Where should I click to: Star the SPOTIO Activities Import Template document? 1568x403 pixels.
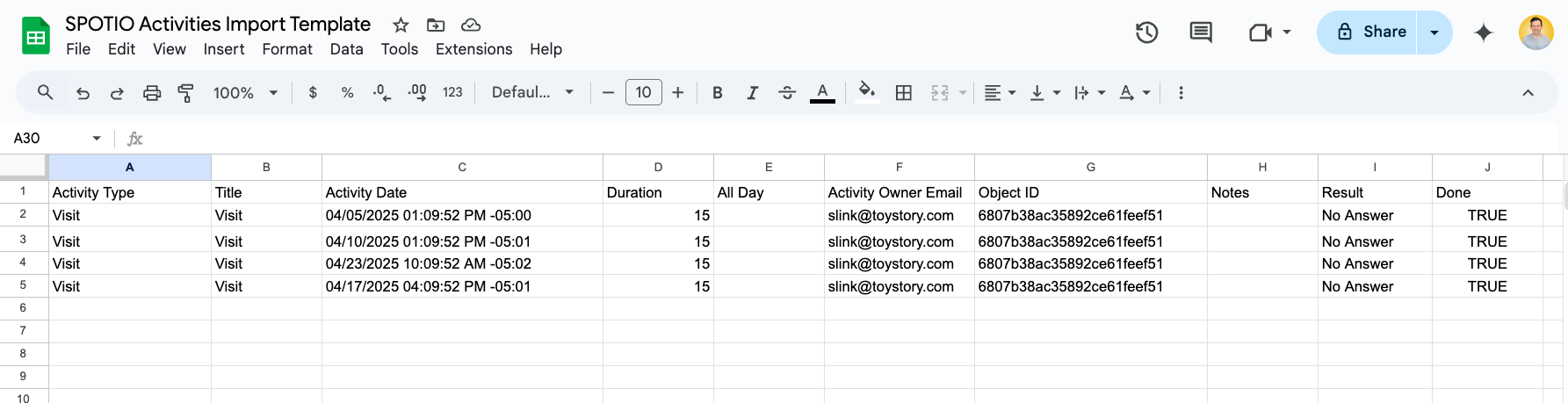click(401, 25)
